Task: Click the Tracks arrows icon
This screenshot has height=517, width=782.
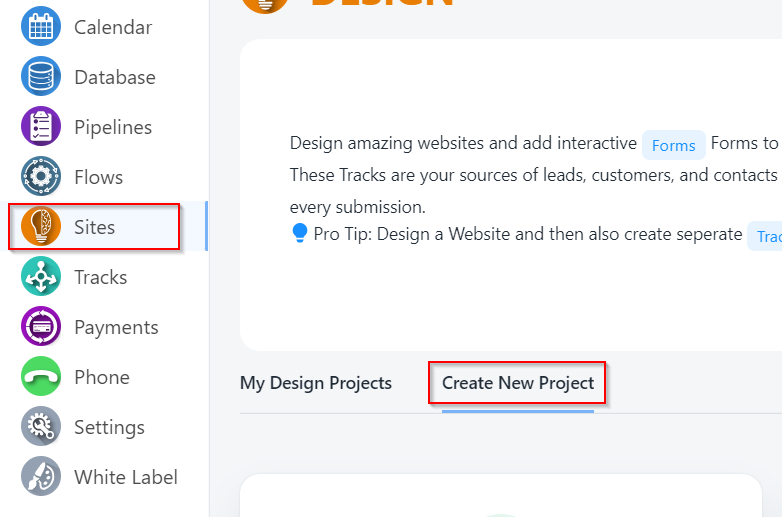Action: click(x=41, y=277)
